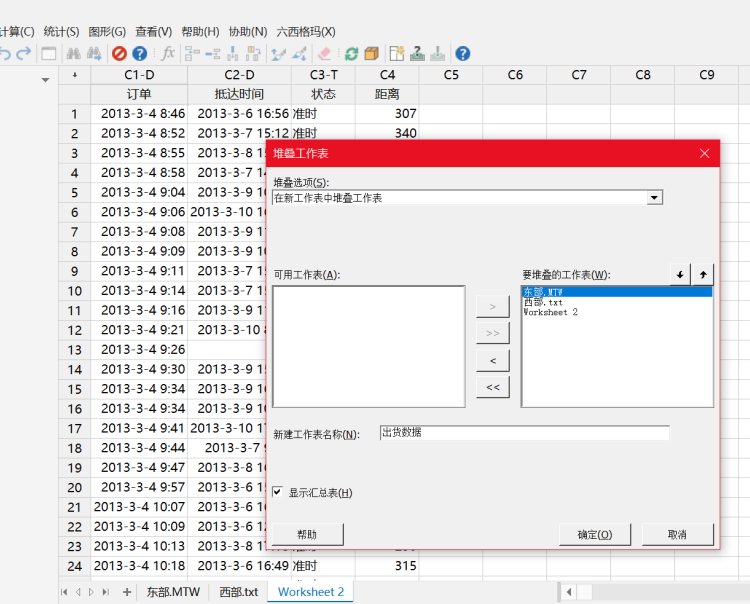750x604 pixels.
Task: Click 确定(O) to confirm stacking
Action: tap(595, 534)
